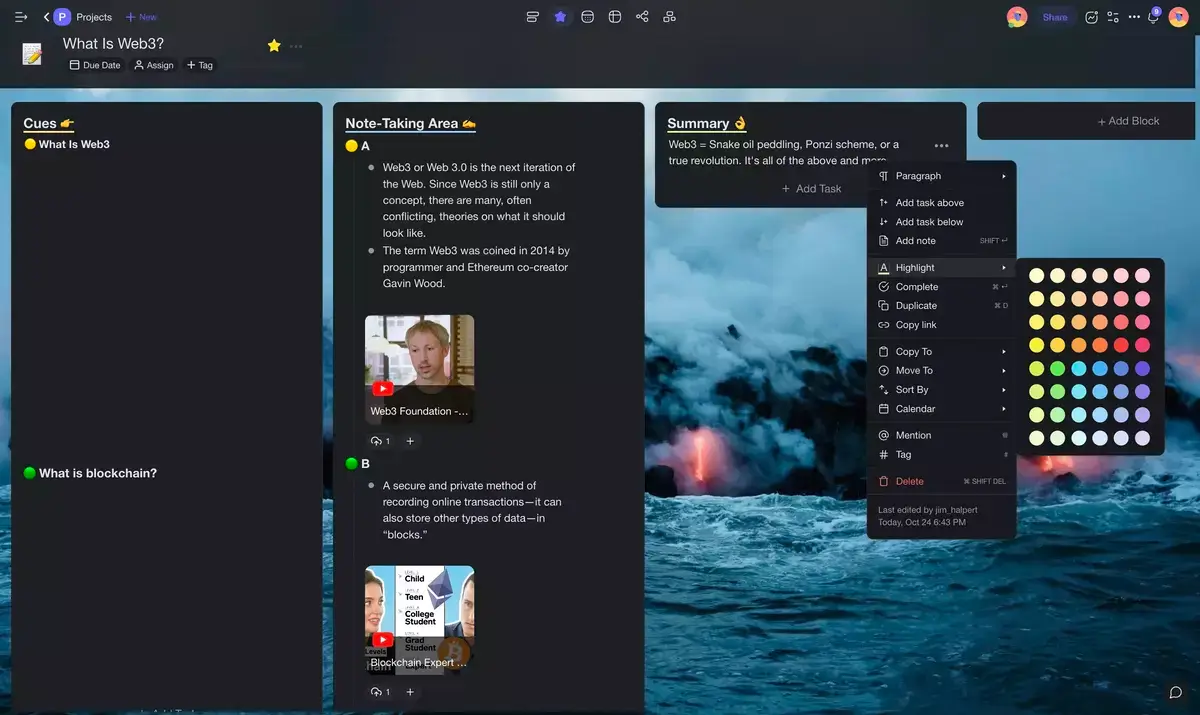Open the activity chart icon beside Share

[1092, 17]
